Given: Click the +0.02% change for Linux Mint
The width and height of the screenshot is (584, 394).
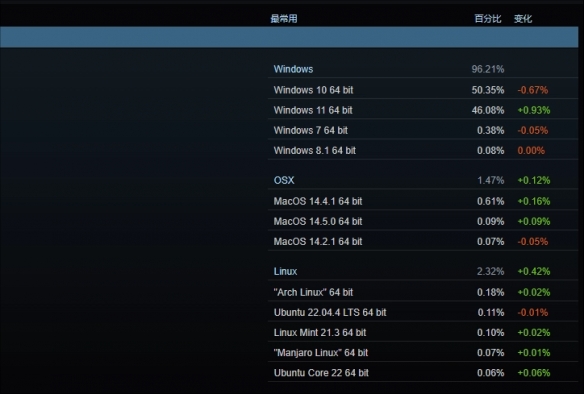Looking at the screenshot, I should [x=534, y=332].
